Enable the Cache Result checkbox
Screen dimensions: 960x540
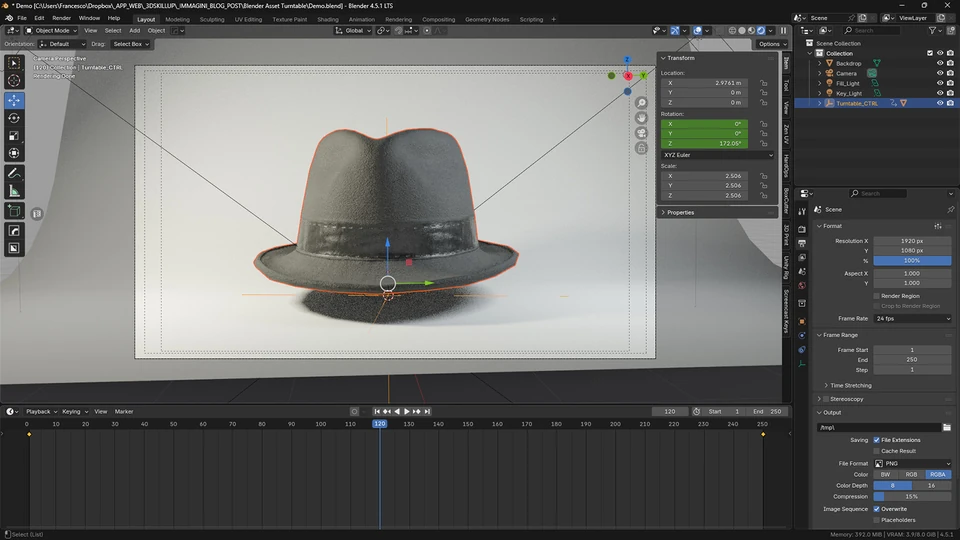[x=877, y=451]
